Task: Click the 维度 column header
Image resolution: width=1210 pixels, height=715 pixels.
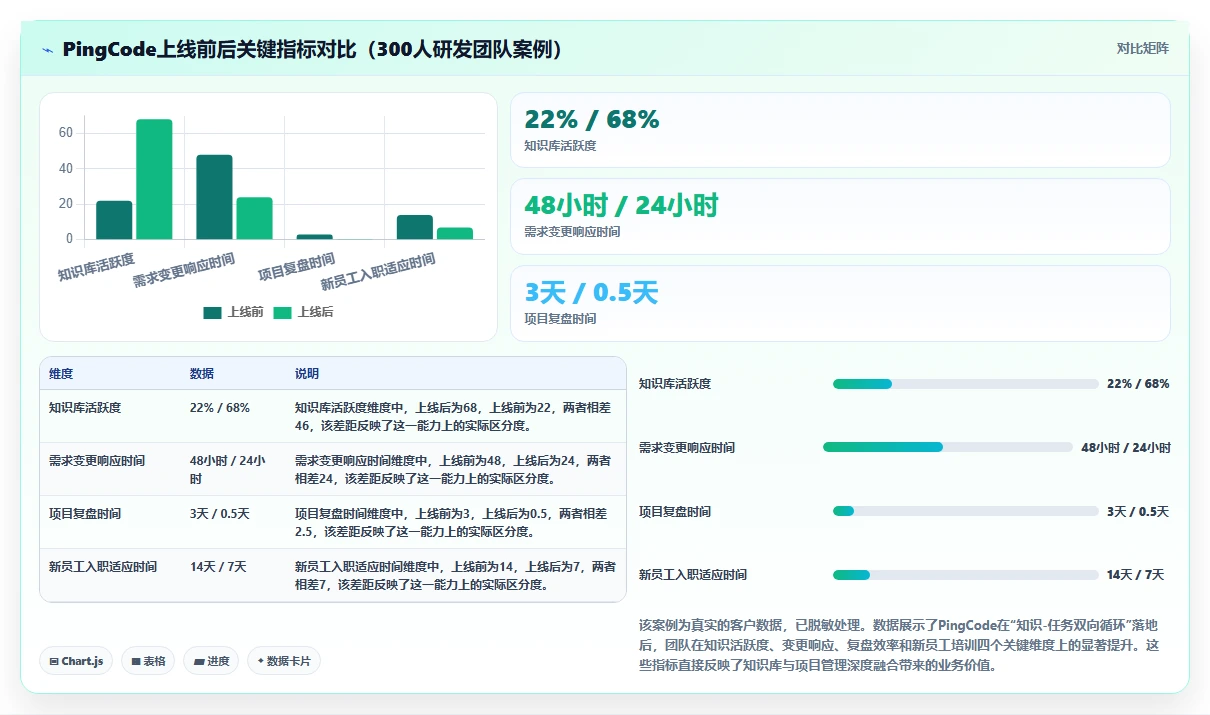Action: (x=61, y=373)
